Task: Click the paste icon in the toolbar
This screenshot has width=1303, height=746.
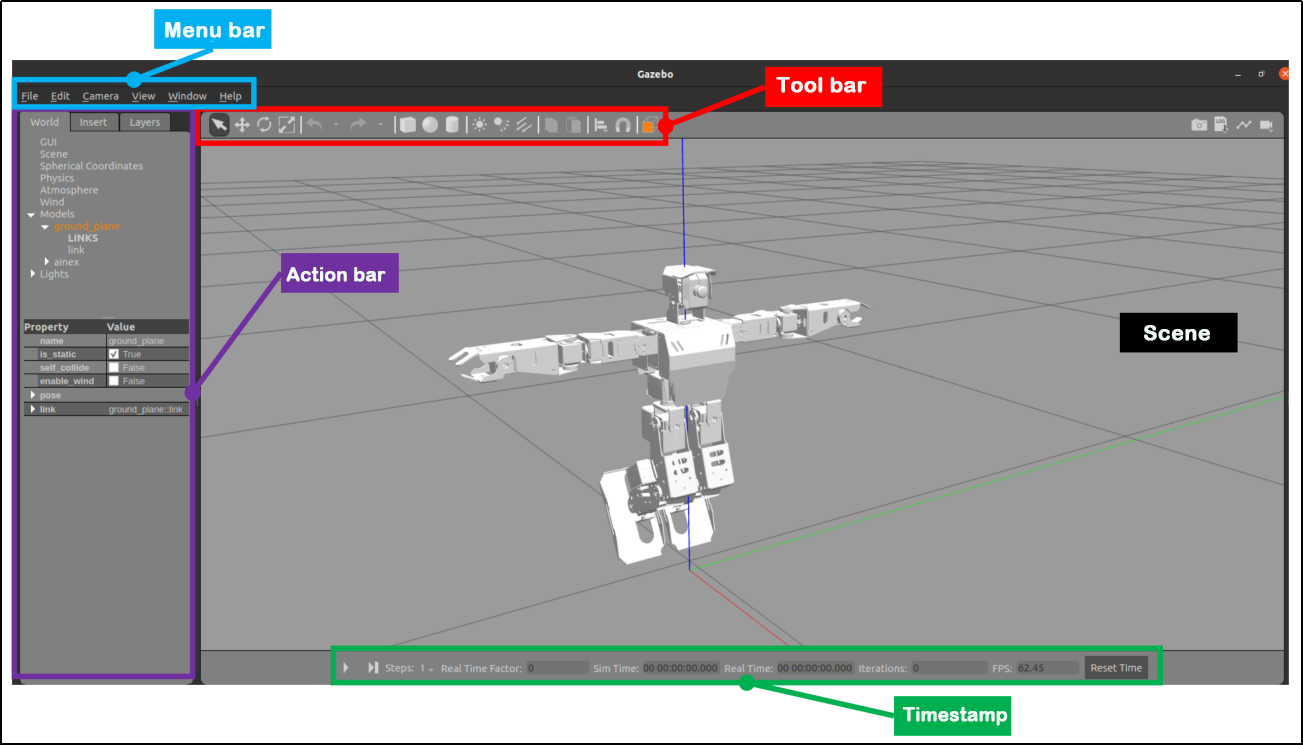Action: (x=573, y=125)
